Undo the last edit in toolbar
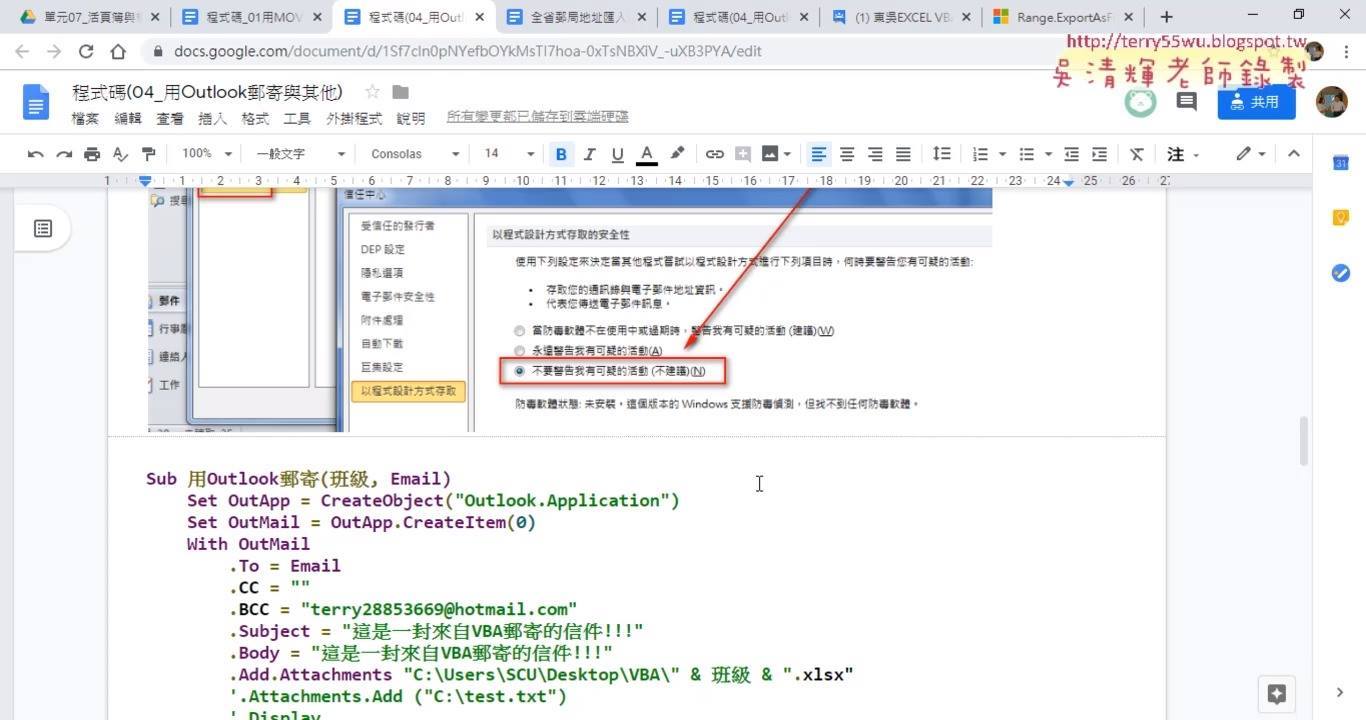 tap(36, 154)
